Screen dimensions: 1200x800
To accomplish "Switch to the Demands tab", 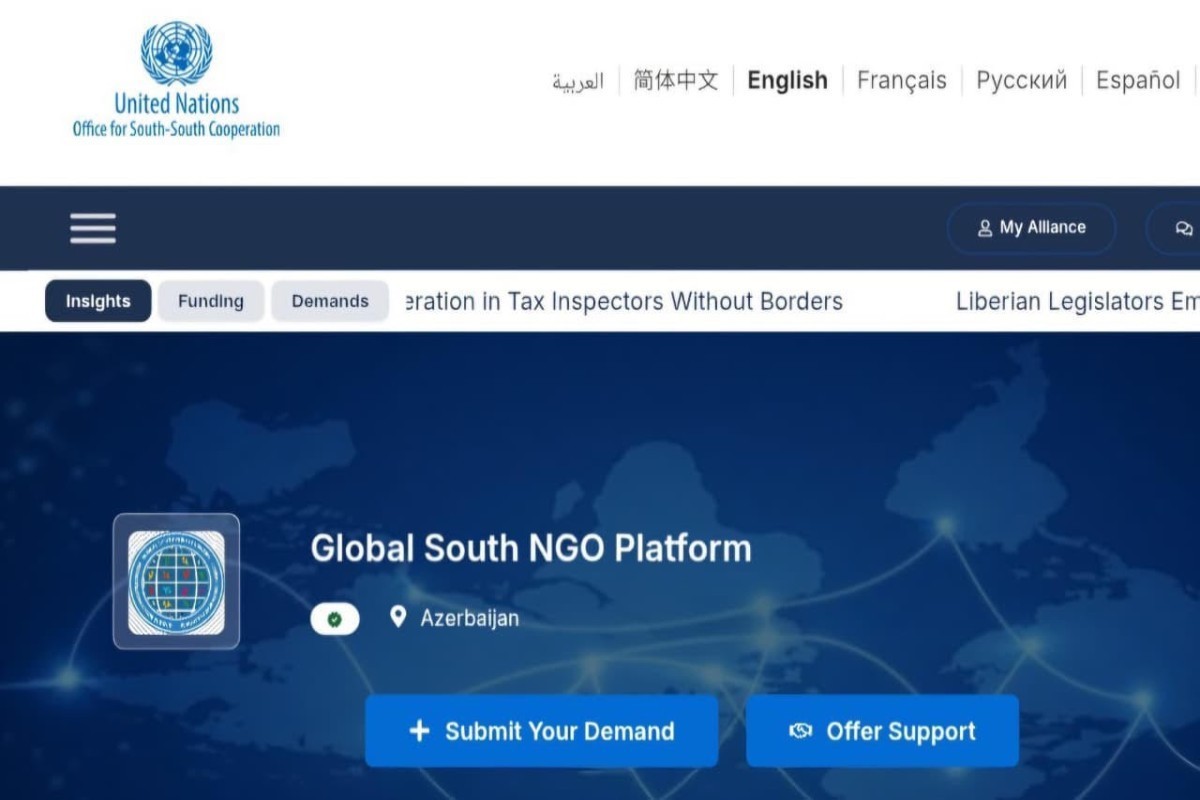I will pyautogui.click(x=330, y=301).
